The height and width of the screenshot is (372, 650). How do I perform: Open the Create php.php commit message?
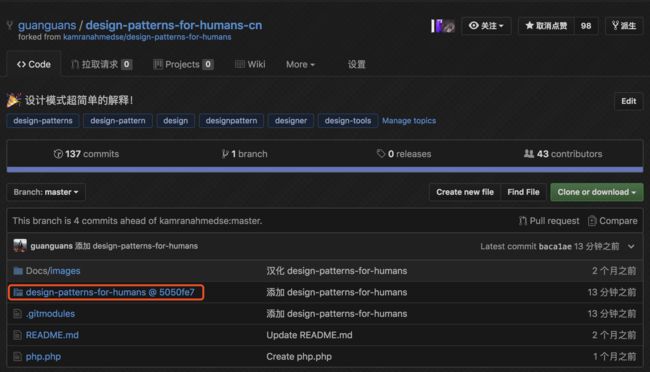point(299,357)
